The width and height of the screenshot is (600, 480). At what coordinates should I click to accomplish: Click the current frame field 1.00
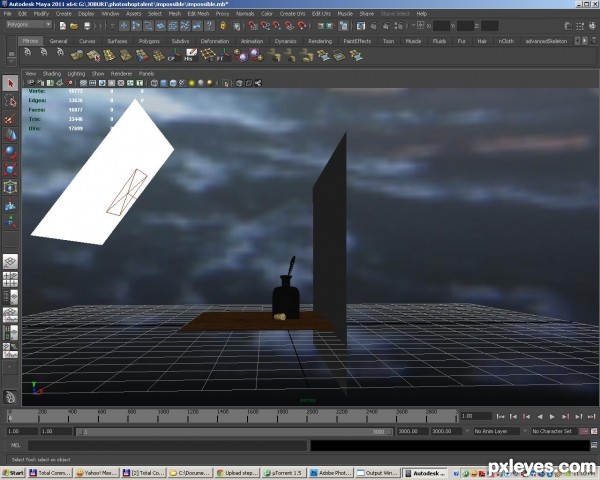pos(476,416)
